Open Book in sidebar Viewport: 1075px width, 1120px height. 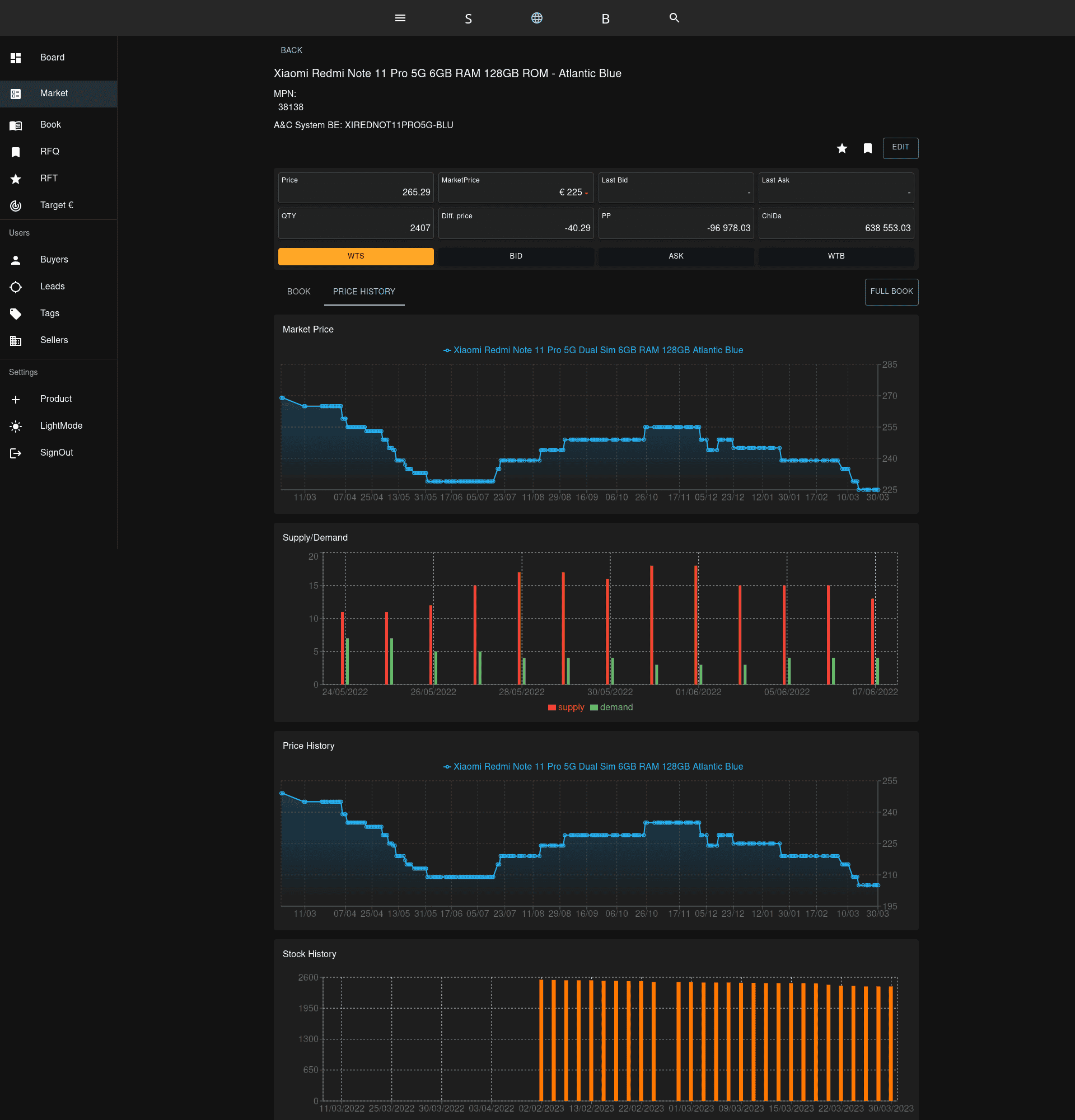pyautogui.click(x=58, y=125)
